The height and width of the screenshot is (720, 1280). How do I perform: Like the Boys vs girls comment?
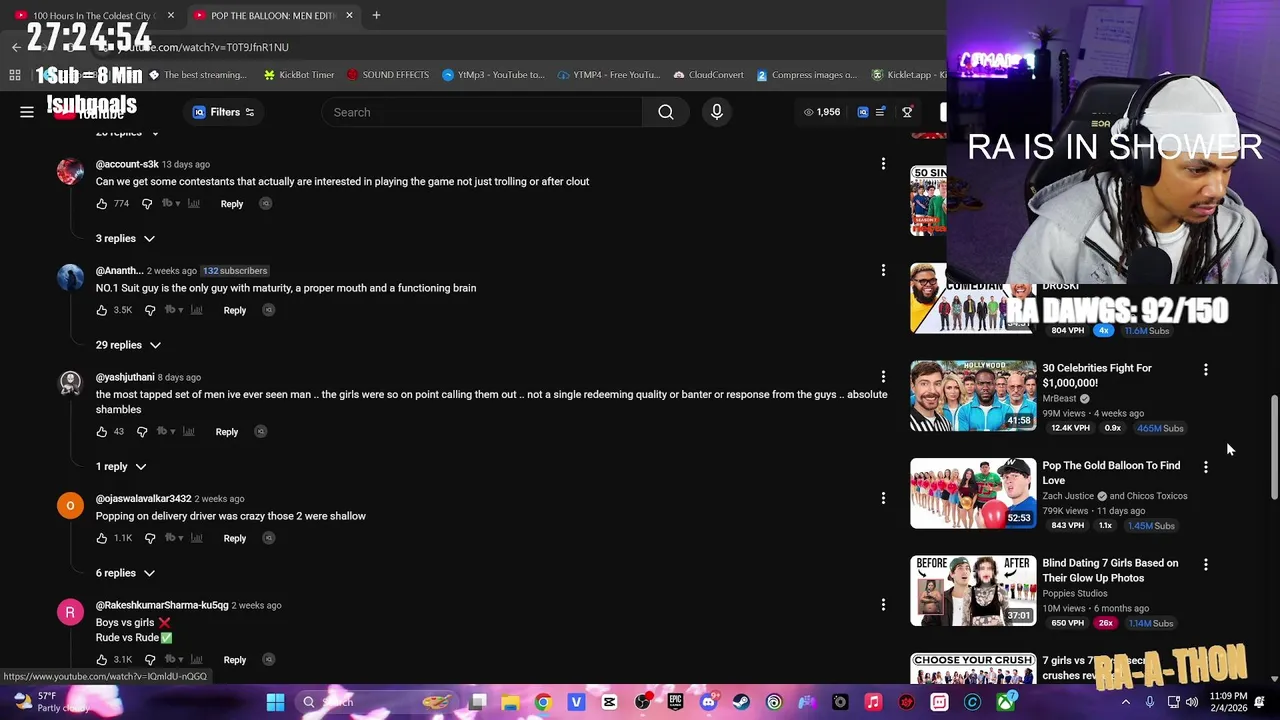102,660
